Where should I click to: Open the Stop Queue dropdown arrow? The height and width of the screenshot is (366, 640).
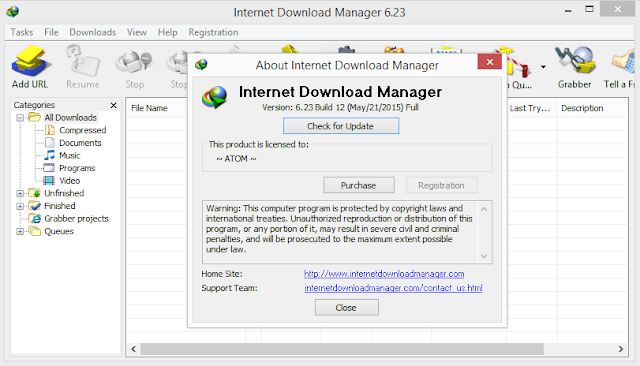click(x=543, y=67)
